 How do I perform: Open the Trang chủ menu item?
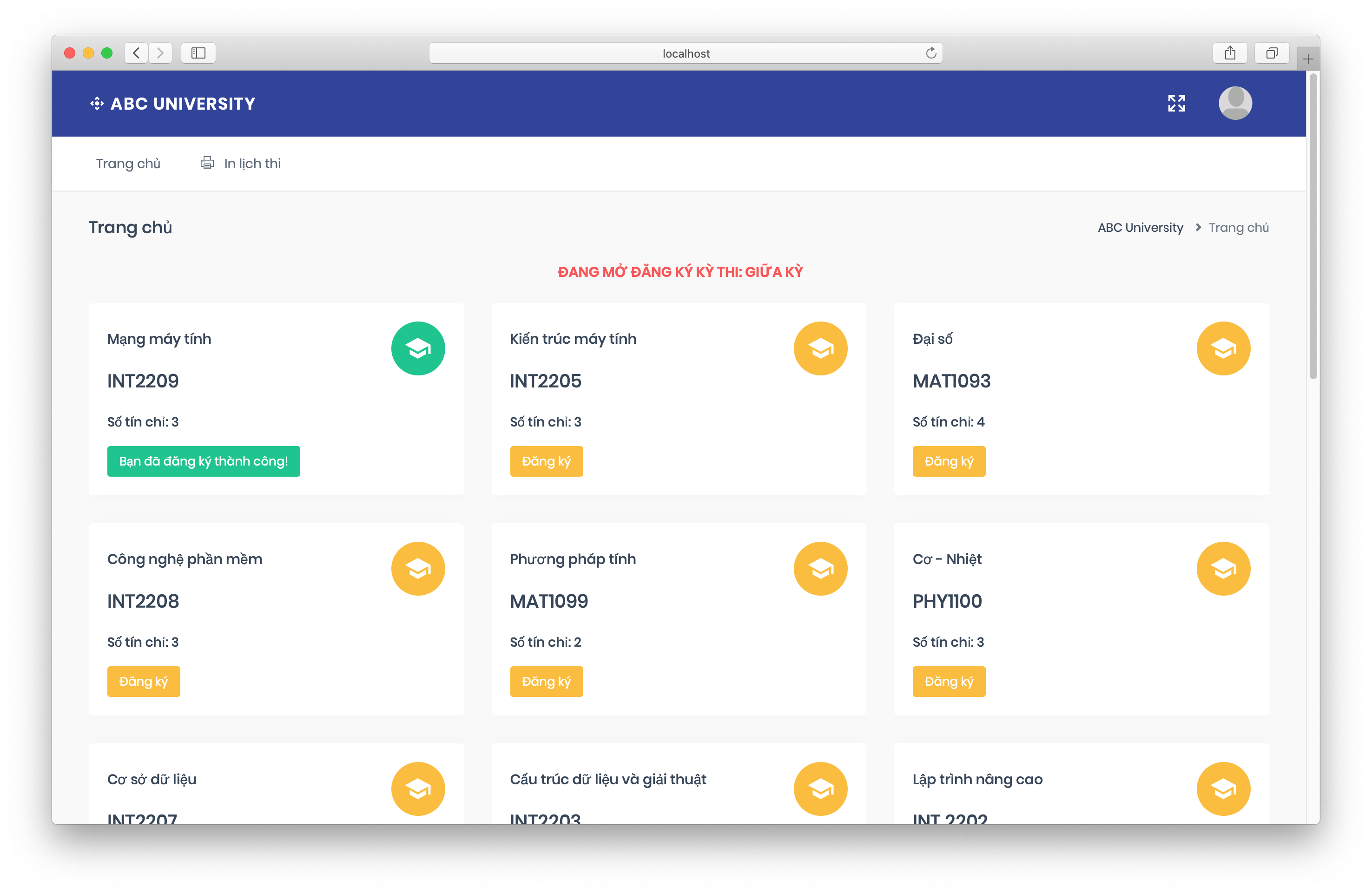pos(128,164)
